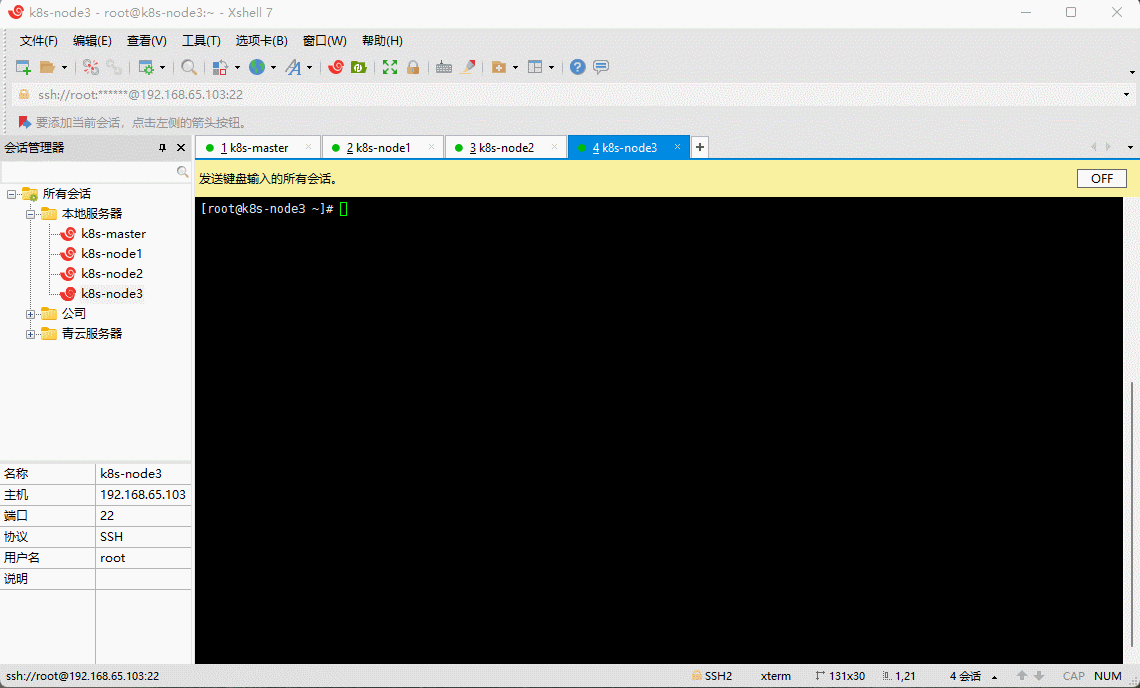Open the tab list dropdown at tab bar end
The width and height of the screenshot is (1140, 688).
1130,148
